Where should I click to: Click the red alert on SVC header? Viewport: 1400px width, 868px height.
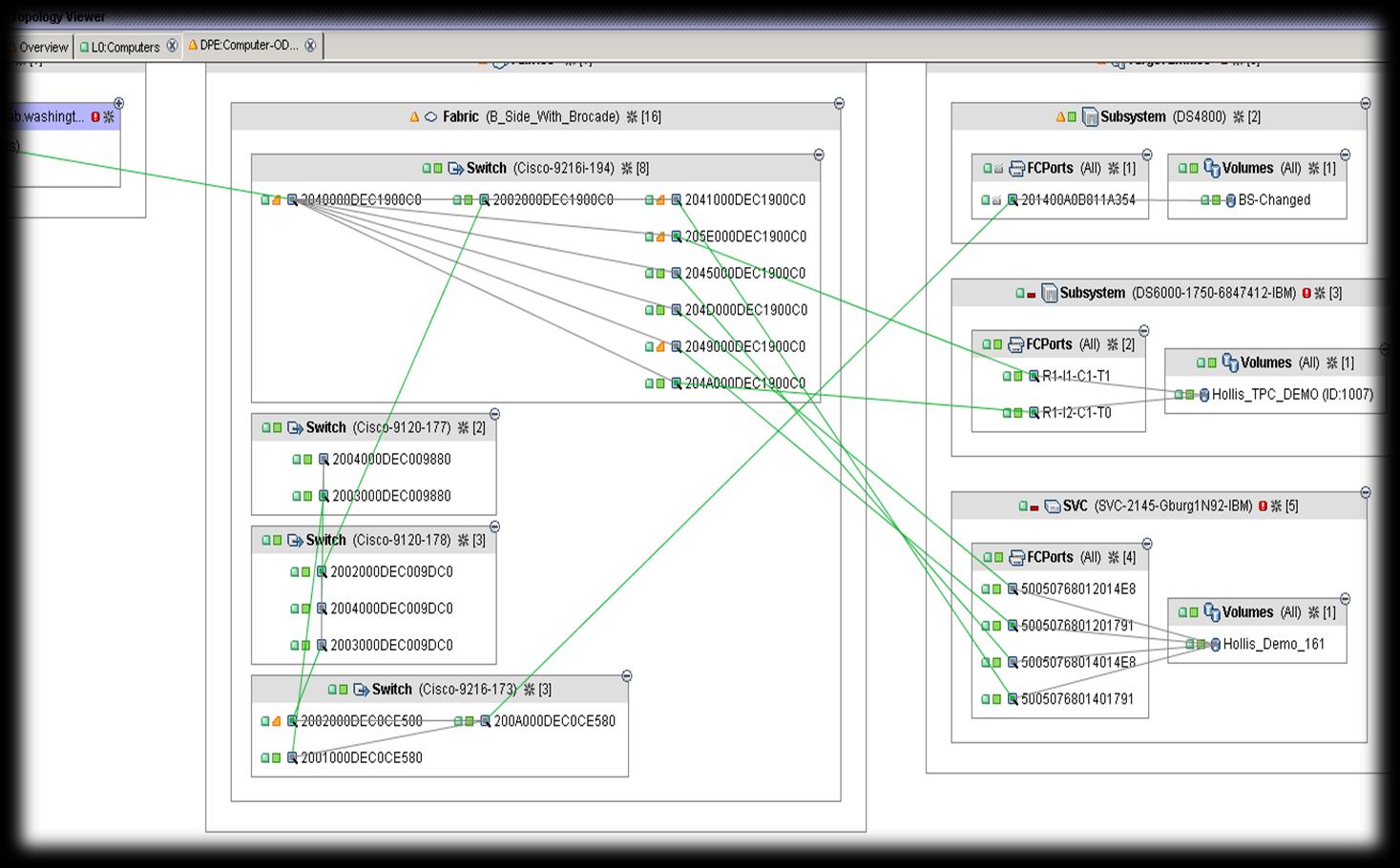(1263, 506)
